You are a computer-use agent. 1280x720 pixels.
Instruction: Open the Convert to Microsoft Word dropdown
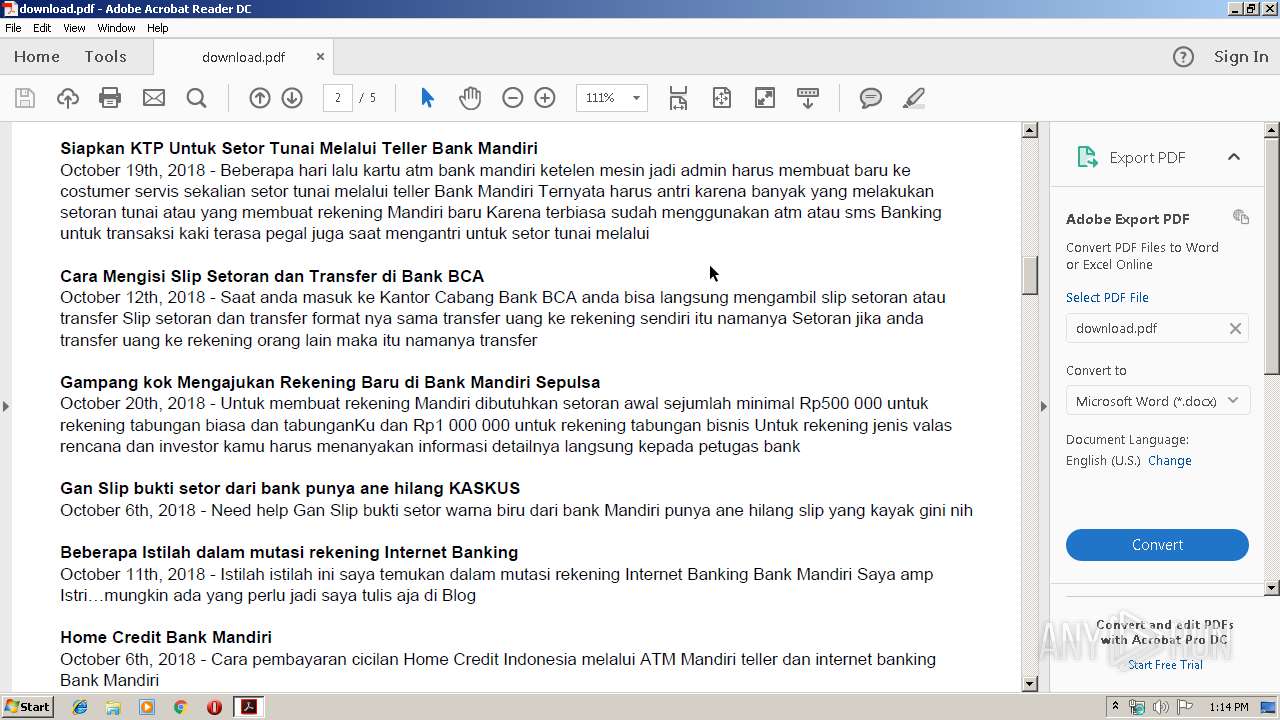point(1157,401)
